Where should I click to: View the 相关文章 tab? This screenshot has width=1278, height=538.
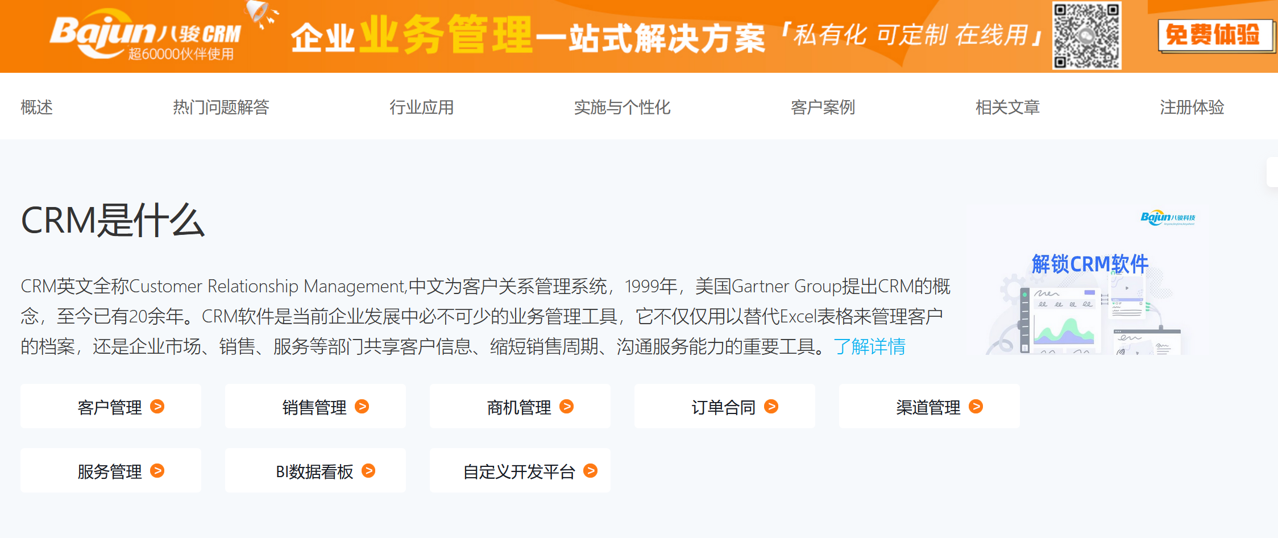point(1007,107)
